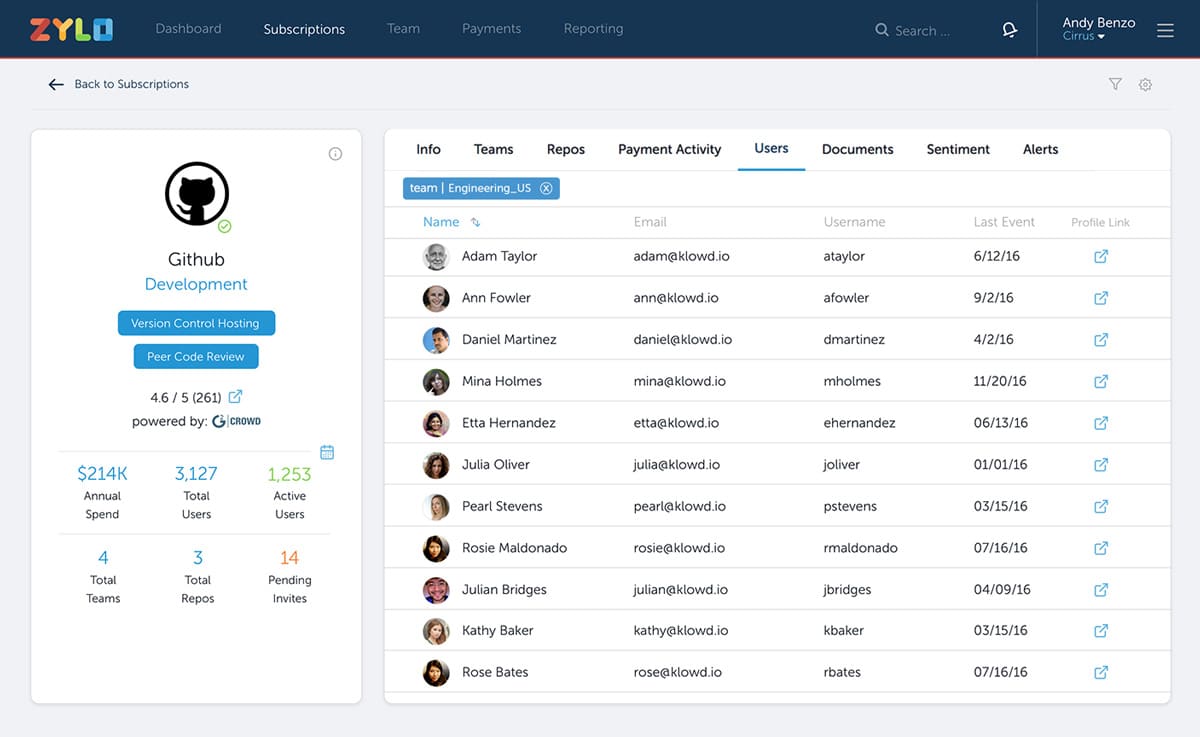Click the Development category link

point(196,284)
